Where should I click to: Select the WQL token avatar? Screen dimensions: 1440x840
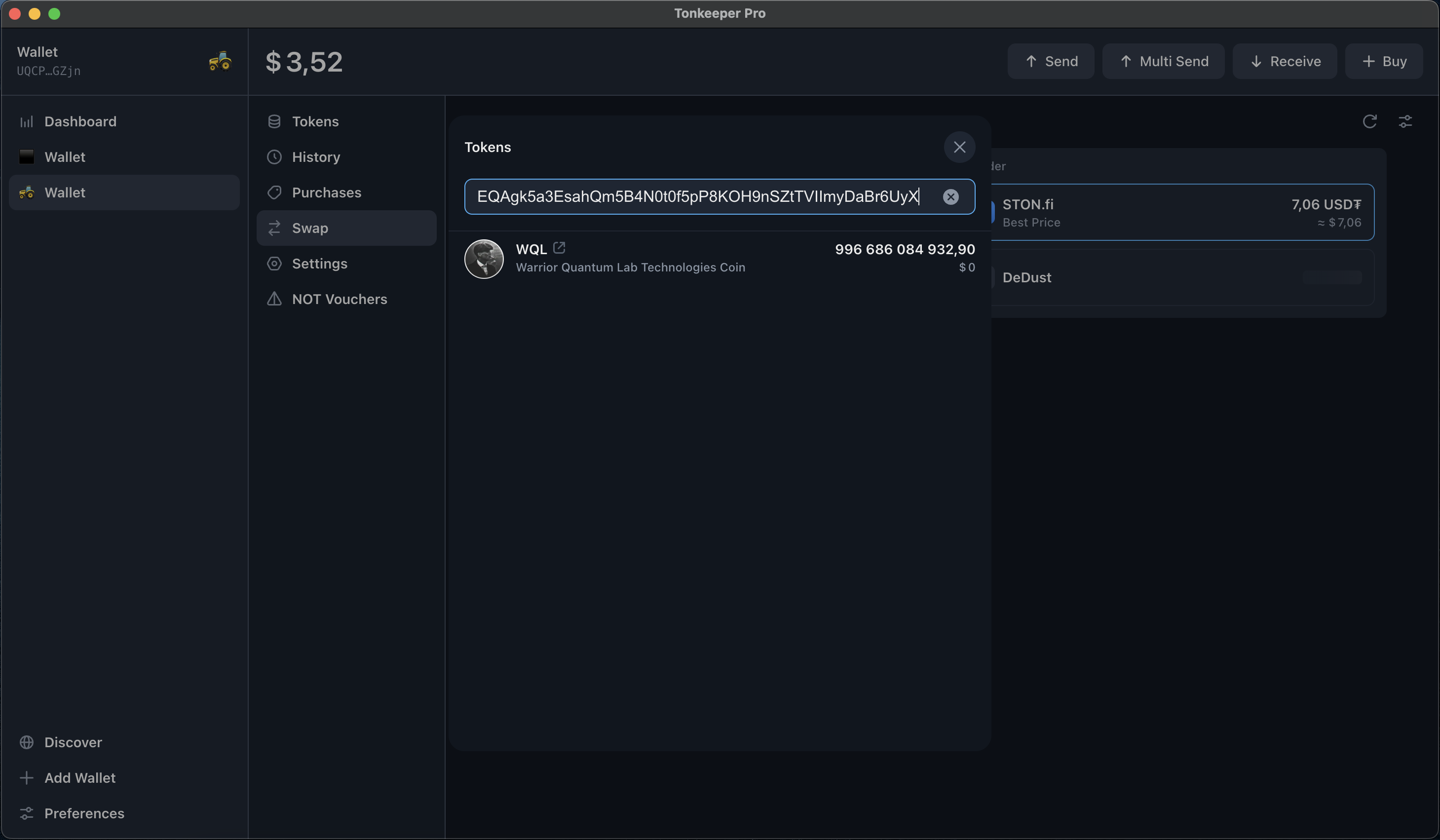(x=484, y=259)
